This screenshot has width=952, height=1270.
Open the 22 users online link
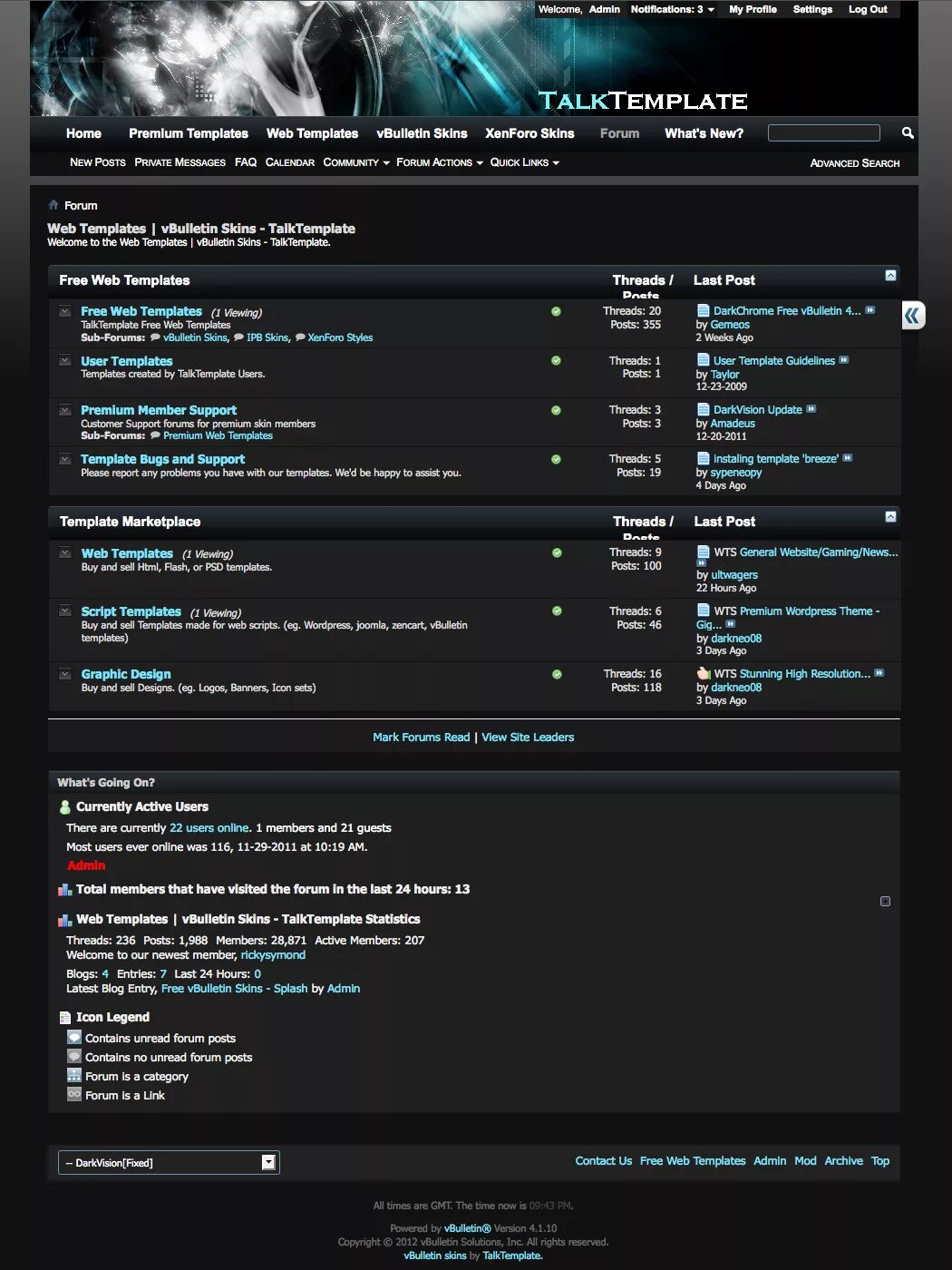click(209, 828)
